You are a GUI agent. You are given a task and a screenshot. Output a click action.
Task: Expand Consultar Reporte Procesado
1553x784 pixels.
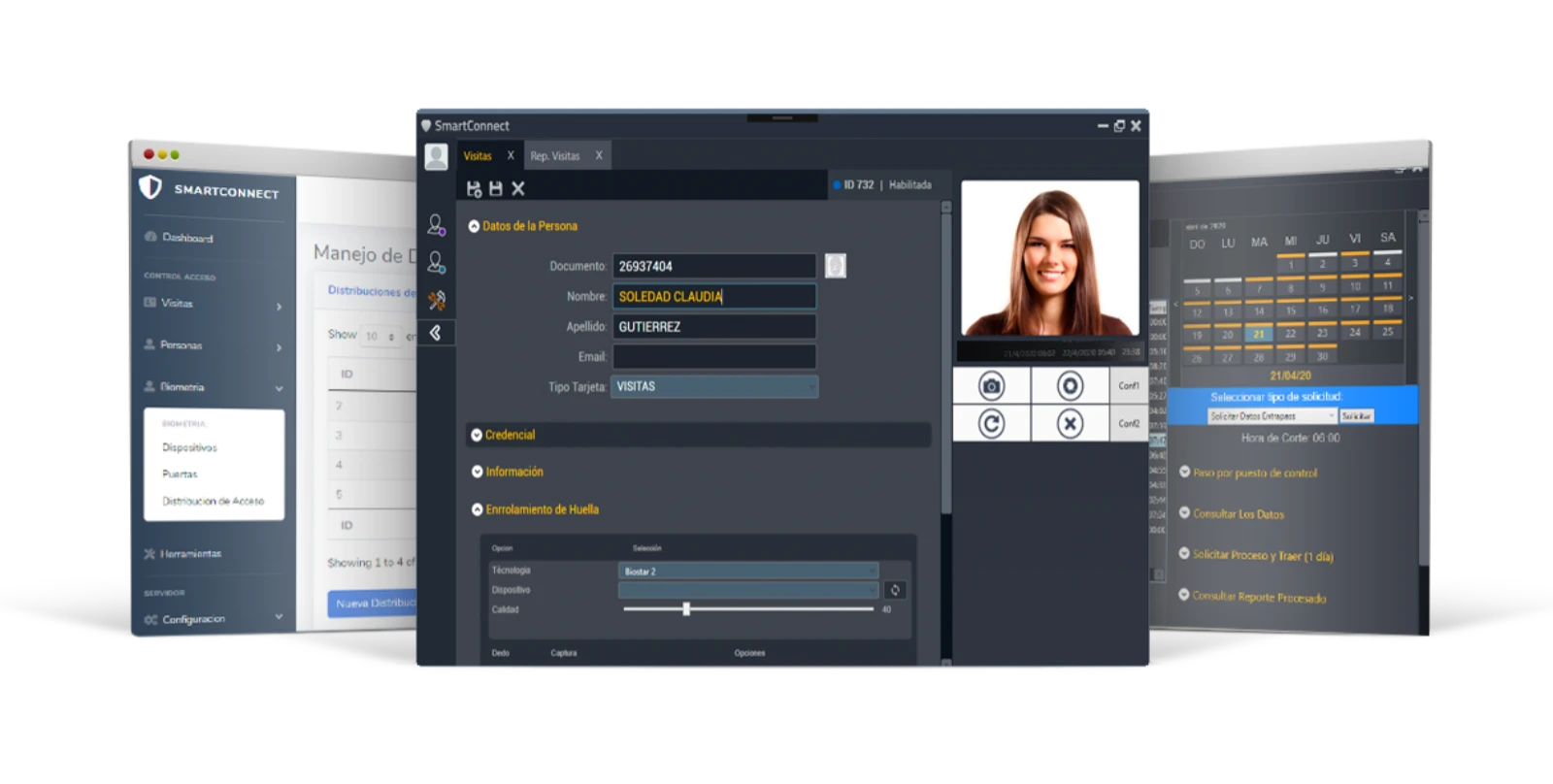pyautogui.click(x=1252, y=597)
